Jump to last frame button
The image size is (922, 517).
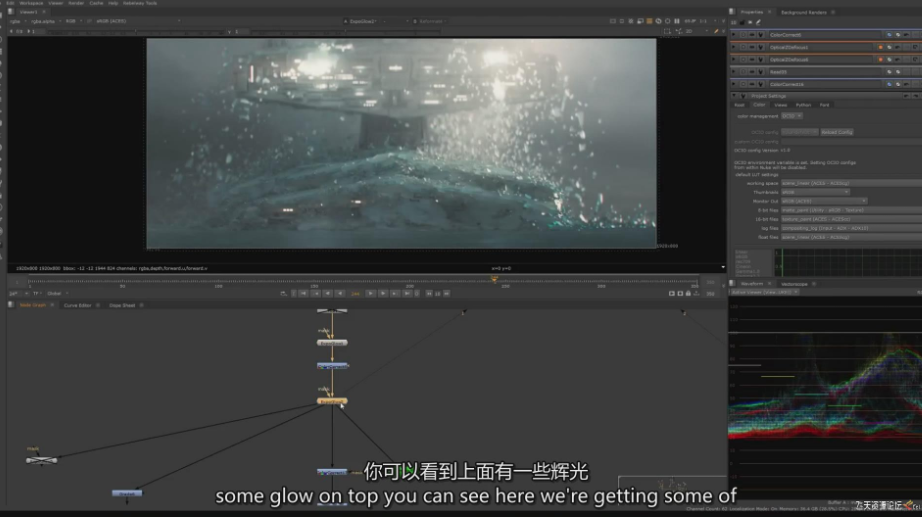(x=407, y=293)
